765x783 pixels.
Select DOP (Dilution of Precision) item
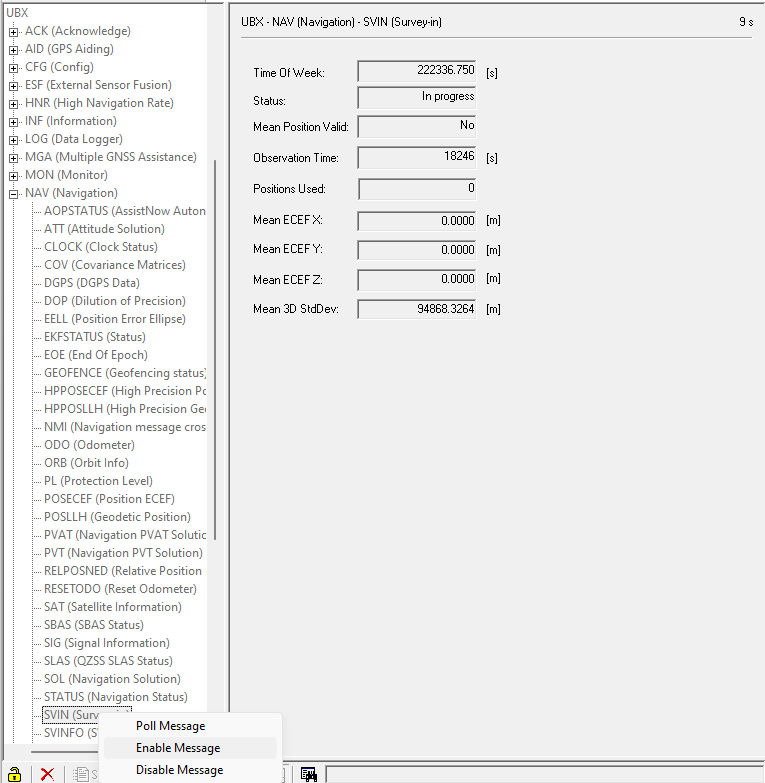click(115, 301)
